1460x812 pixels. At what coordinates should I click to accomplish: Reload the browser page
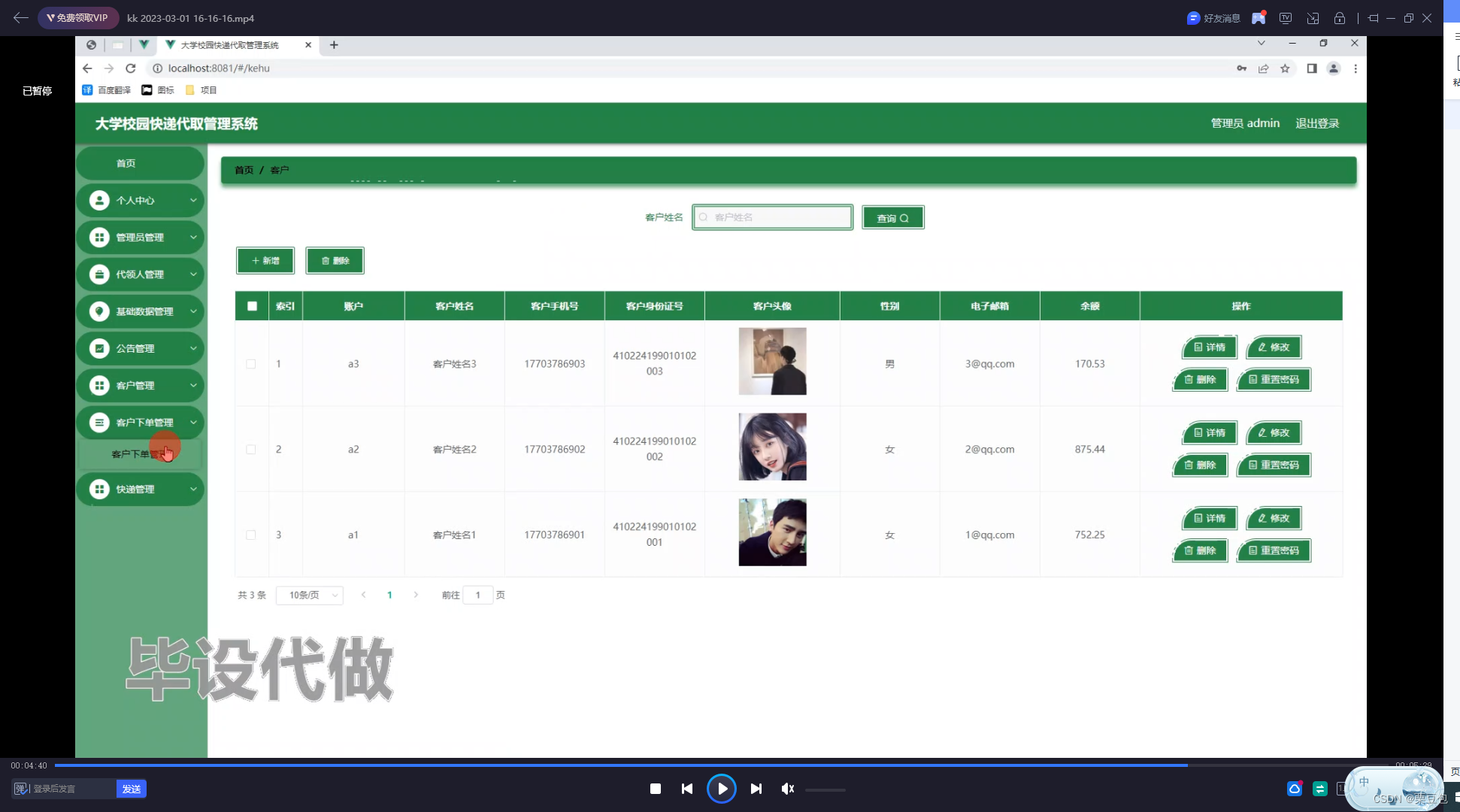(x=131, y=68)
